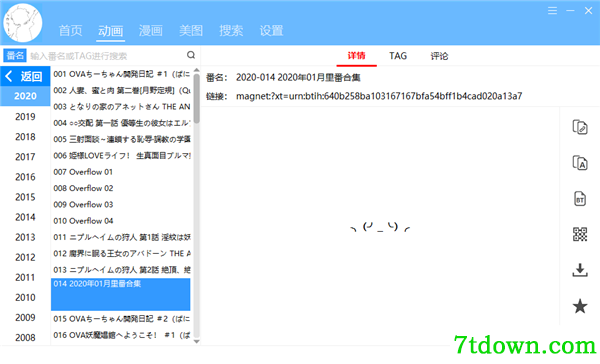The image size is (600, 364).
Task: Click the download arrow icon
Action: coord(580,270)
